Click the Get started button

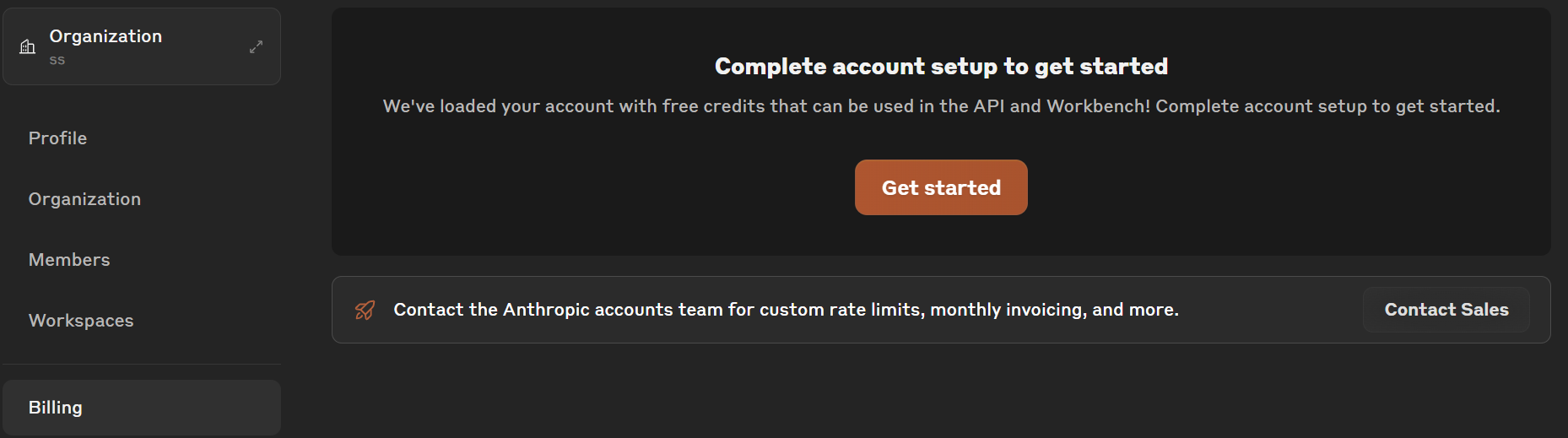tap(941, 187)
